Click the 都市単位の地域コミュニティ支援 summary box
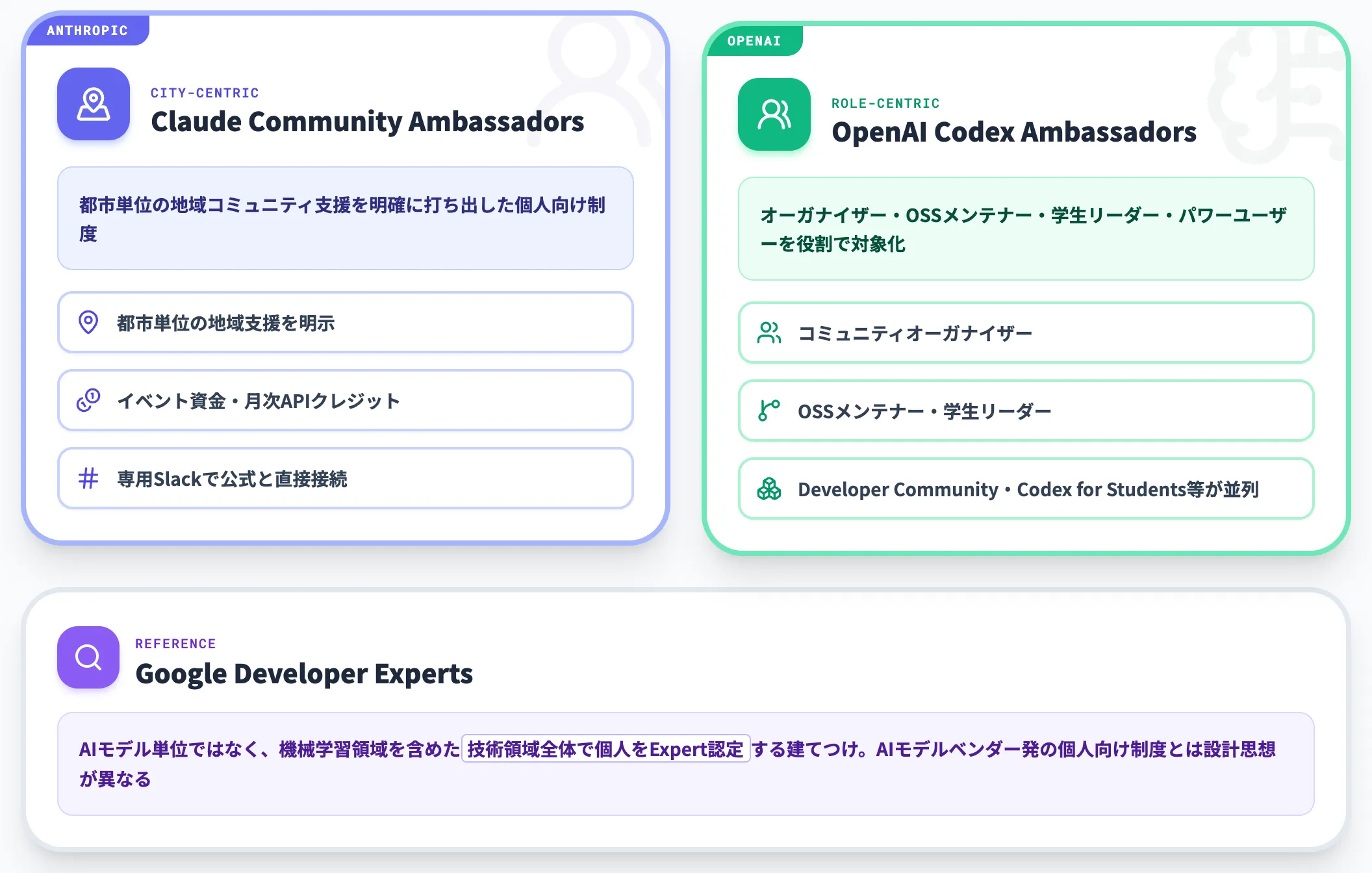 coord(346,218)
